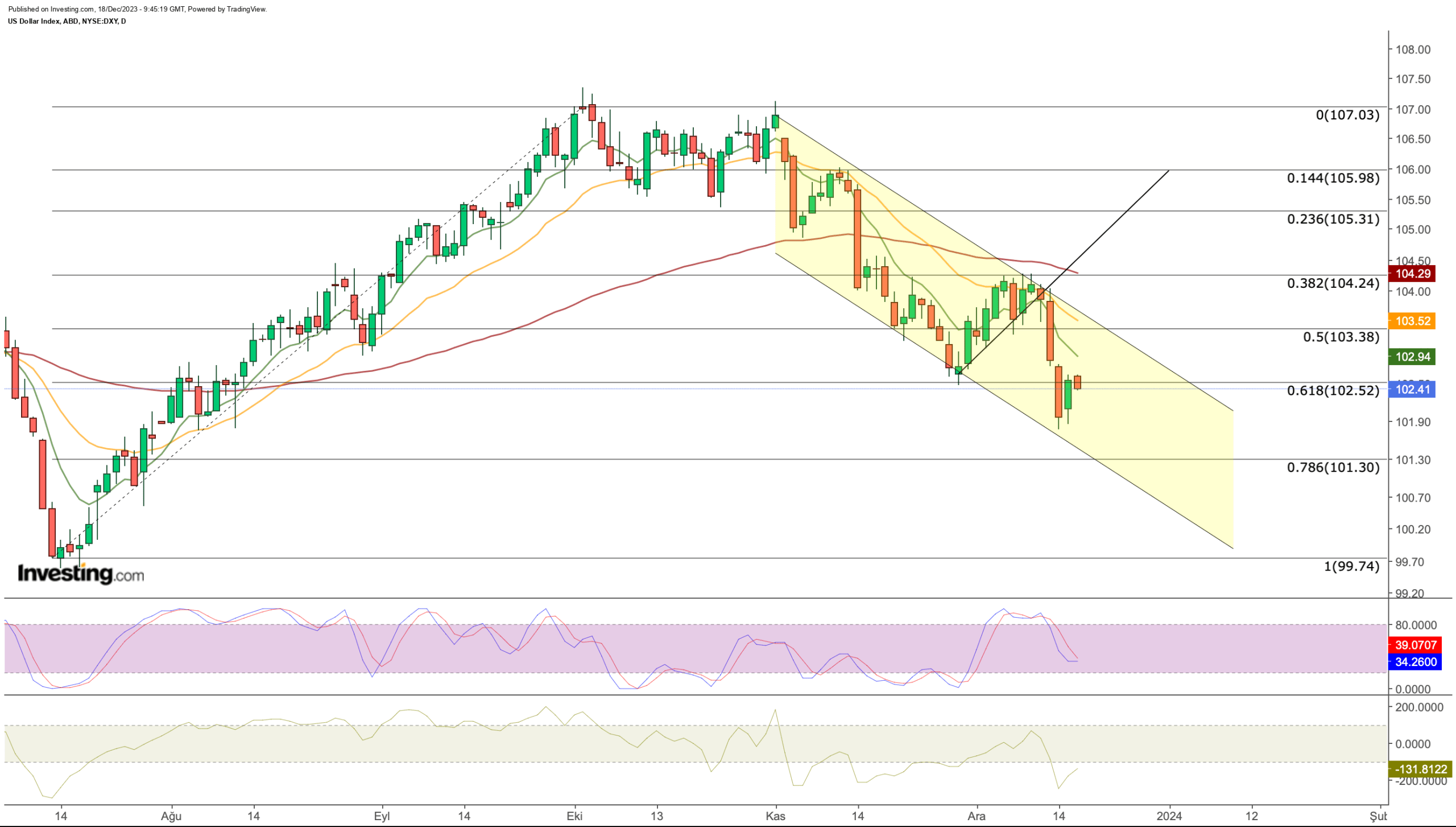
Task: Select the 0.618(102.52) Fibonacci label
Action: click(x=1333, y=391)
